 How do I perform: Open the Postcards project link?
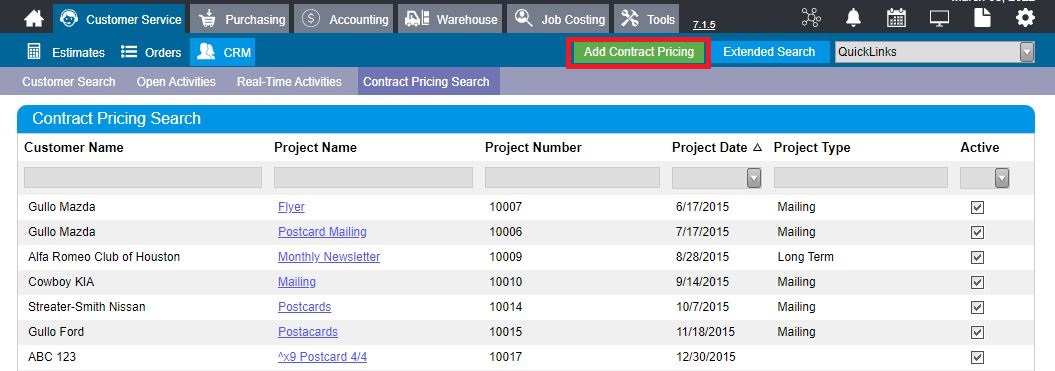click(305, 306)
